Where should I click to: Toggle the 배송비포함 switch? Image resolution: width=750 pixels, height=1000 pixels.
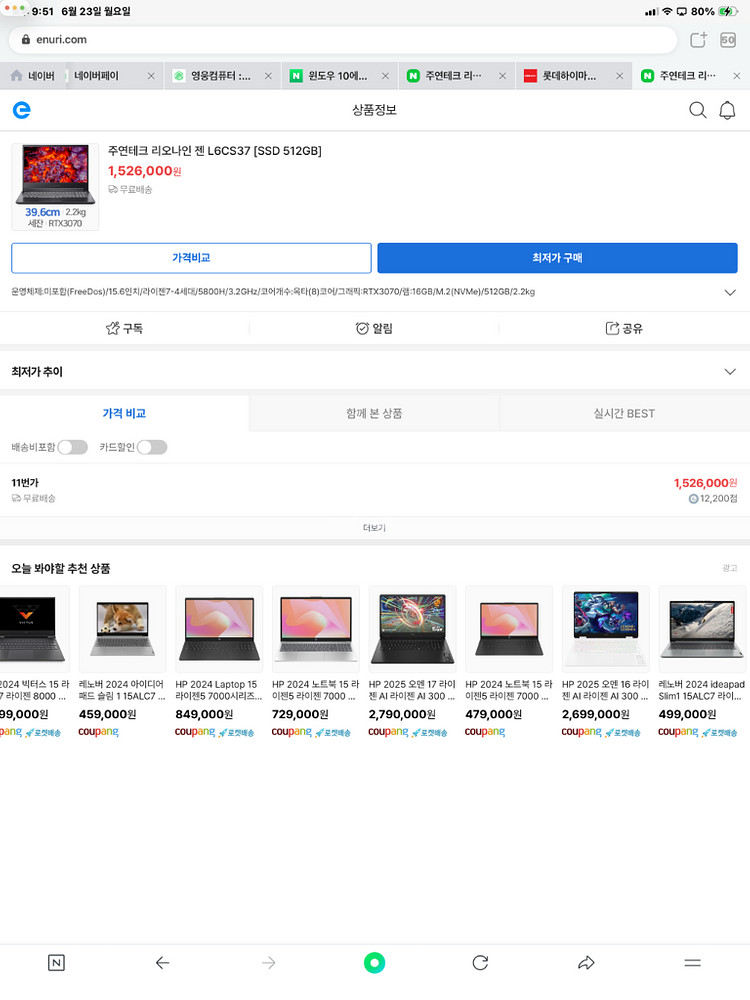tap(73, 447)
